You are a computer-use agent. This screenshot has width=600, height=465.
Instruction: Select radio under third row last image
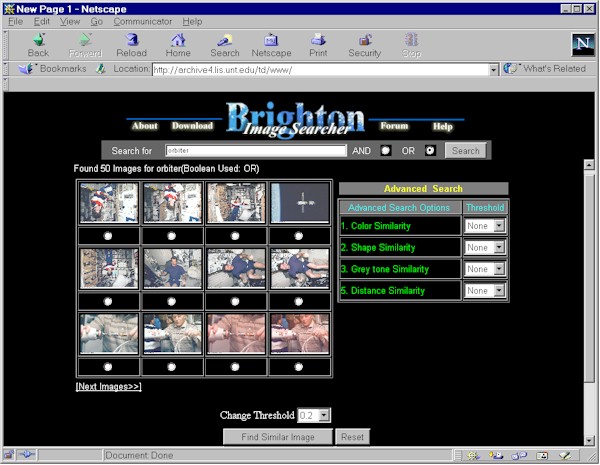[x=299, y=367]
